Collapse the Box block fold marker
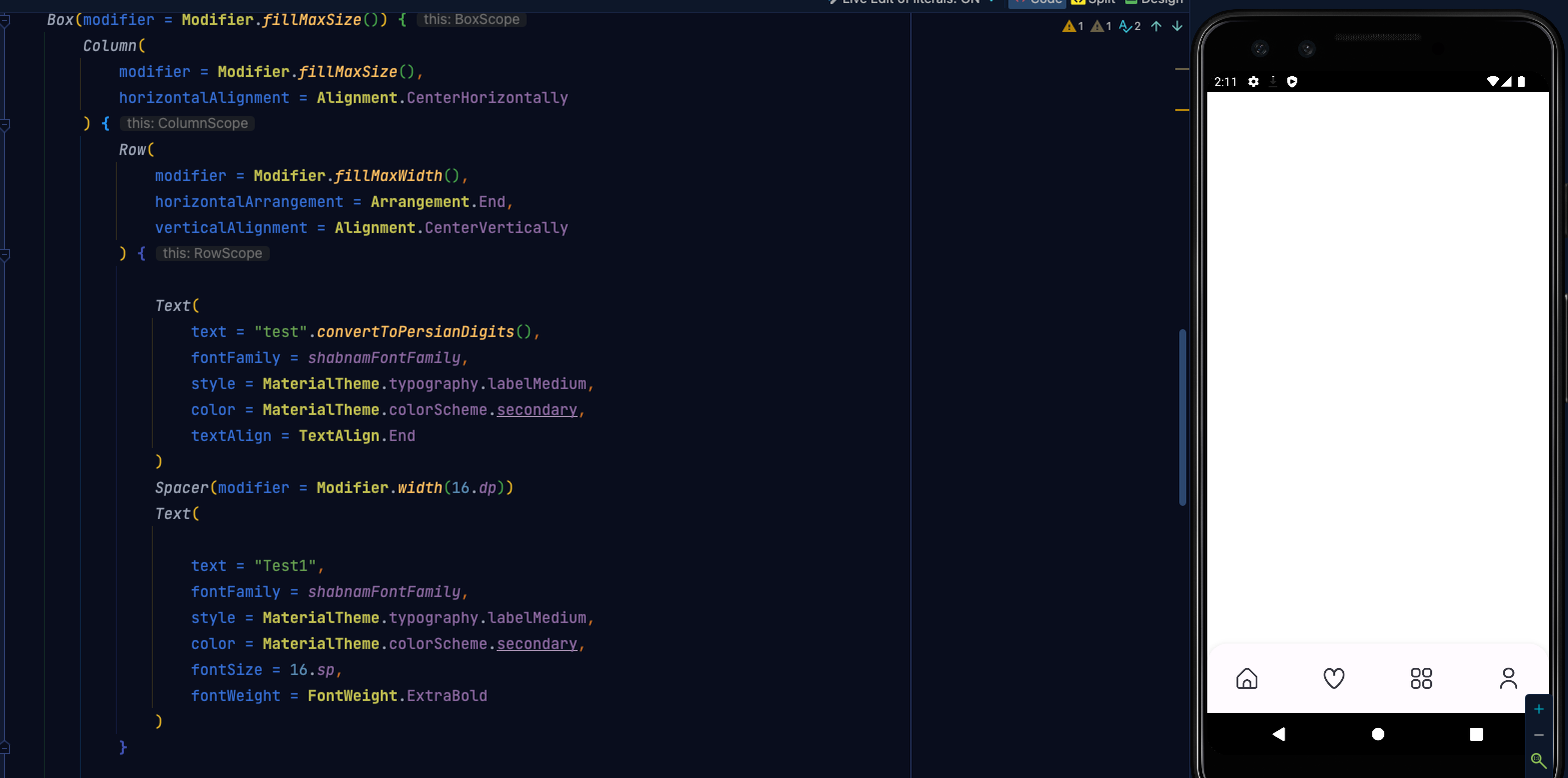Screen dimensions: 1568x778 (x=5, y=20)
